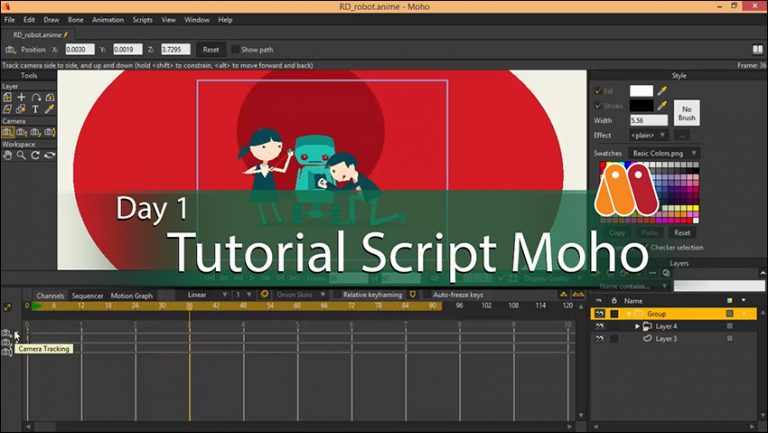The height and width of the screenshot is (433, 768).
Task: Collapse the Group layer triangle
Action: pos(629,314)
